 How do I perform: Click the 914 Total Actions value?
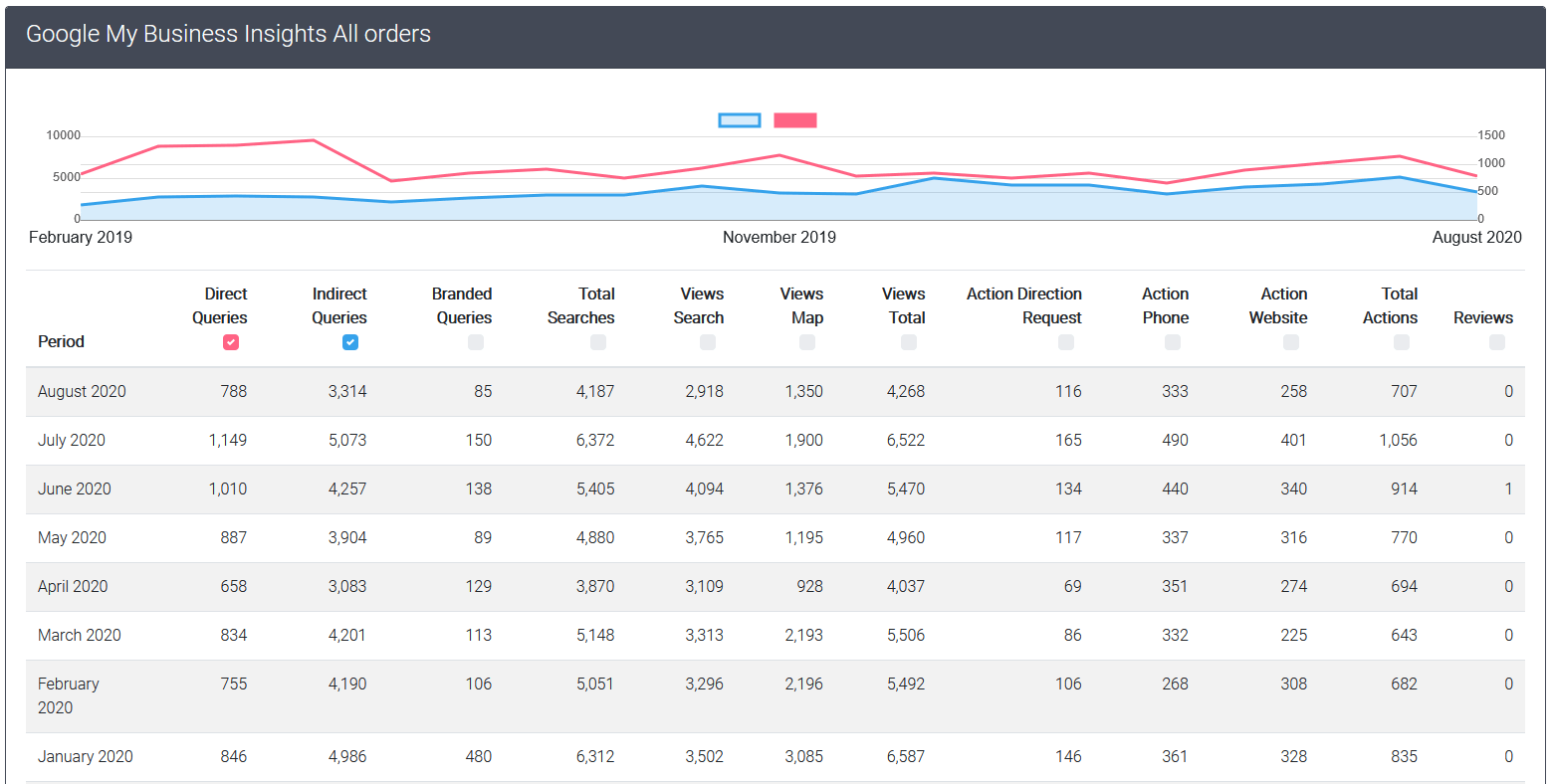[x=1405, y=489]
